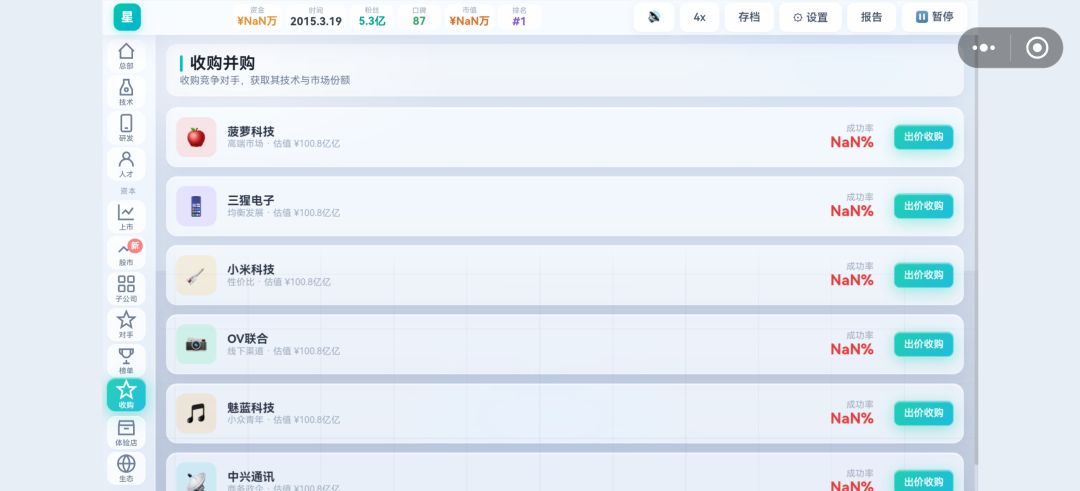Open the 榜单 trophy sidebar icon
The width and height of the screenshot is (1080, 491).
126,360
